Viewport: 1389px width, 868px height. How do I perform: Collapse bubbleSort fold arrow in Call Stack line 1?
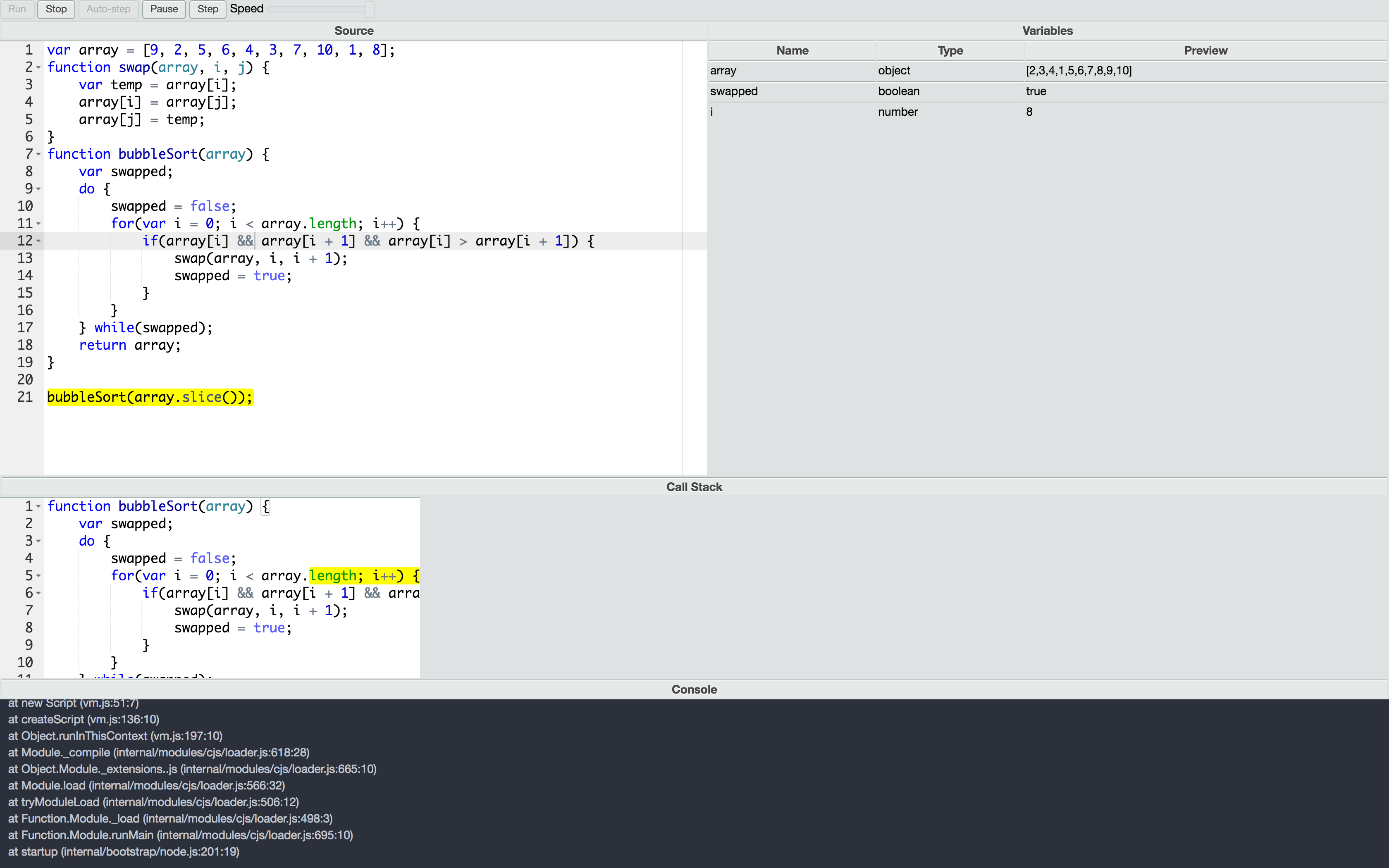click(x=38, y=506)
